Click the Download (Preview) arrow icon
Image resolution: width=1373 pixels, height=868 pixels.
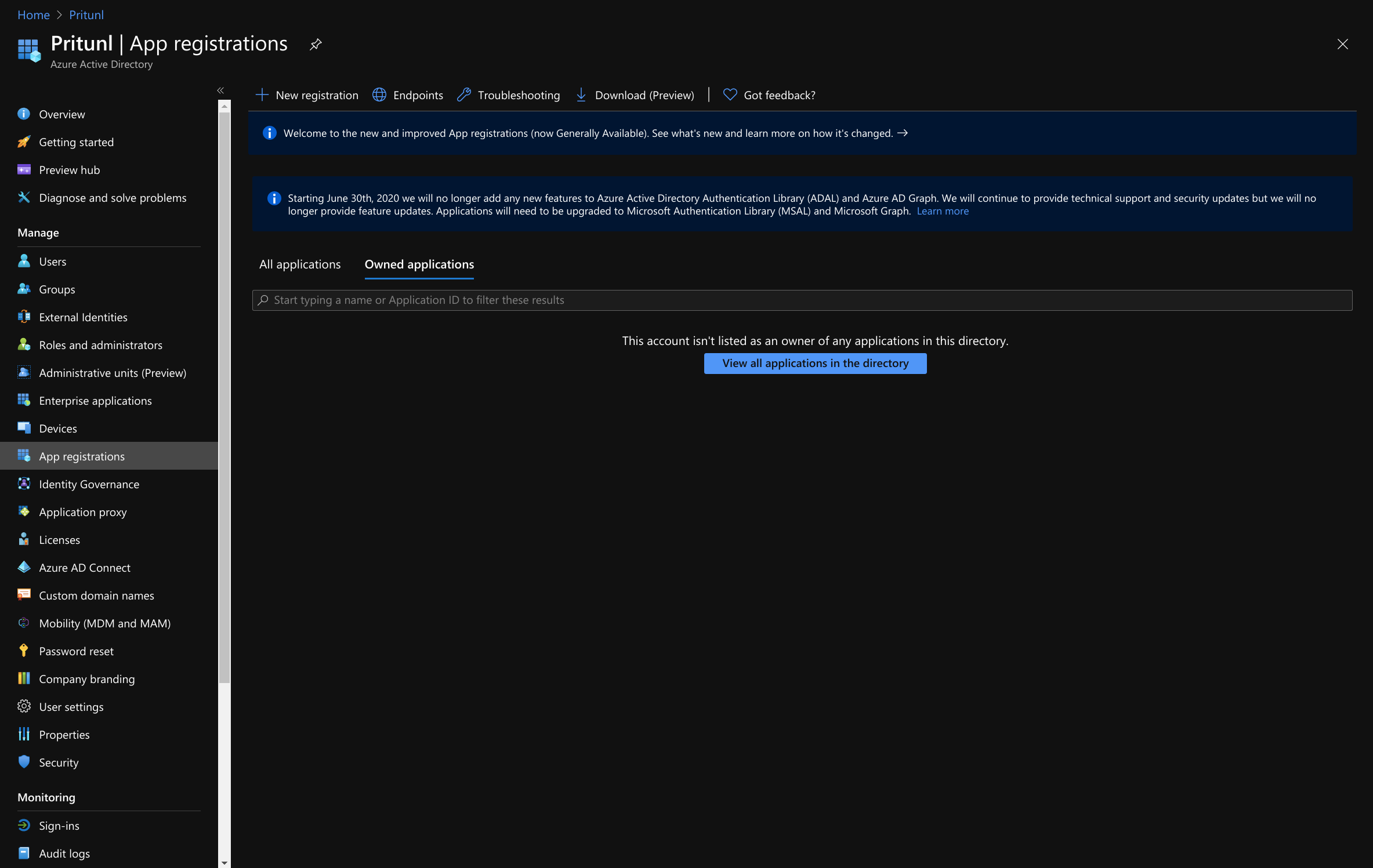tap(581, 95)
